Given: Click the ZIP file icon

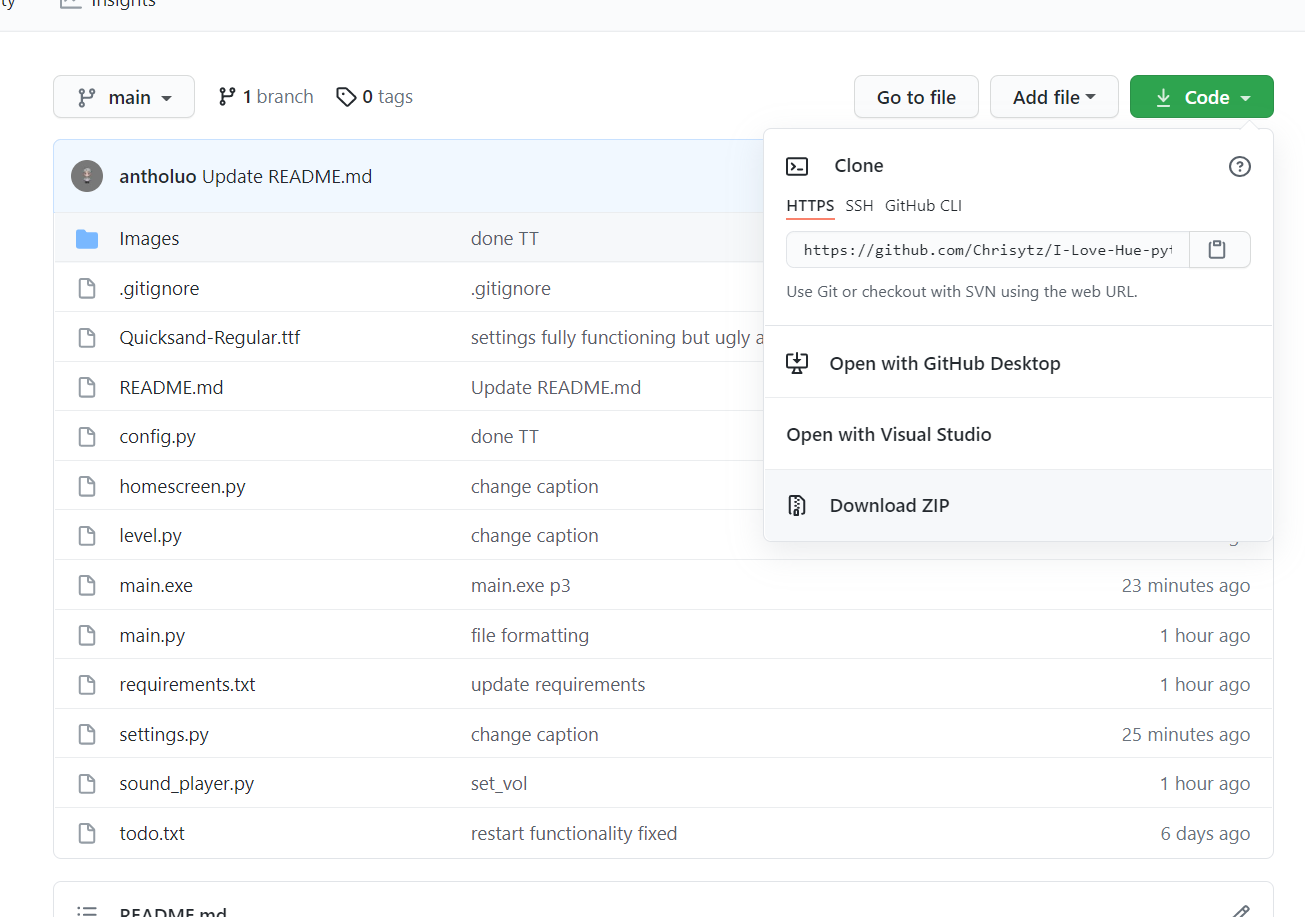Looking at the screenshot, I should click(797, 505).
